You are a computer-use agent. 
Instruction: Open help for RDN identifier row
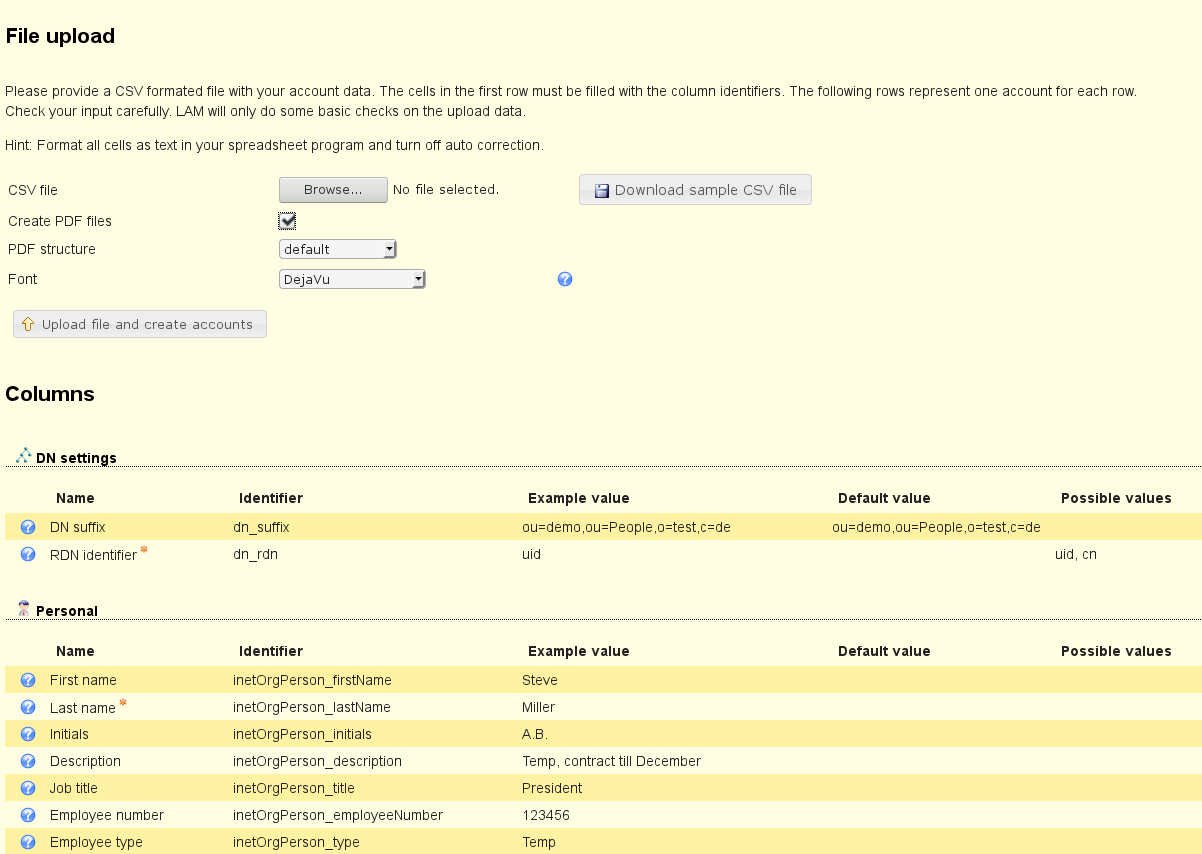click(x=28, y=554)
